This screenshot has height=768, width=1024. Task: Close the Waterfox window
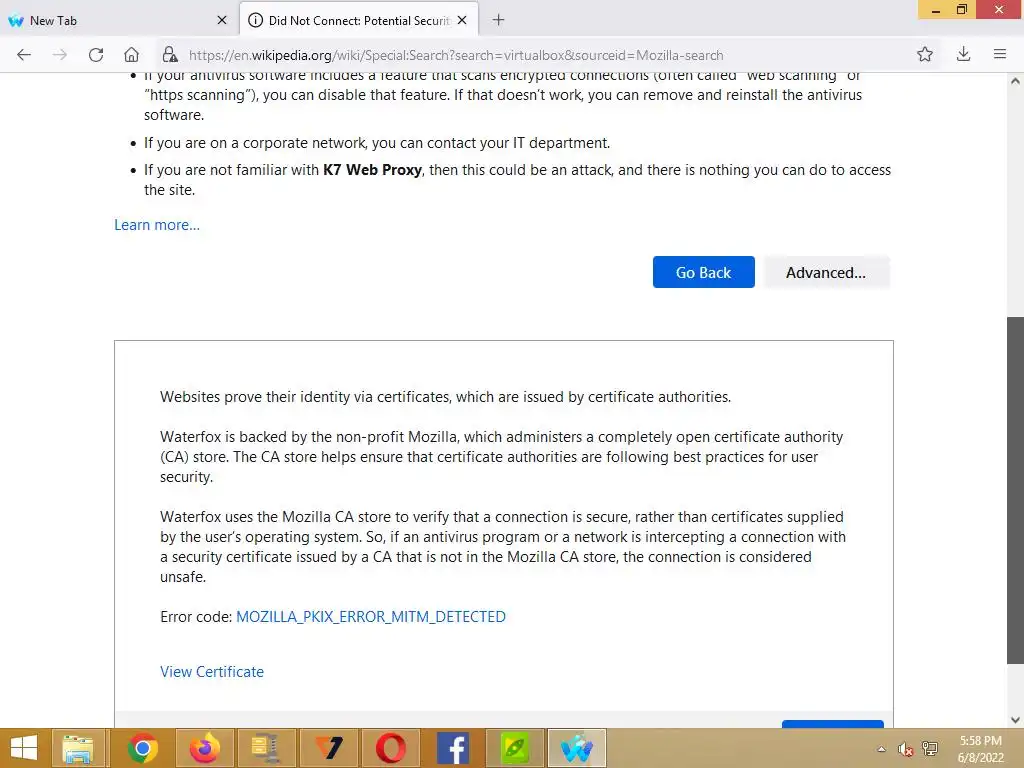coord(999,10)
